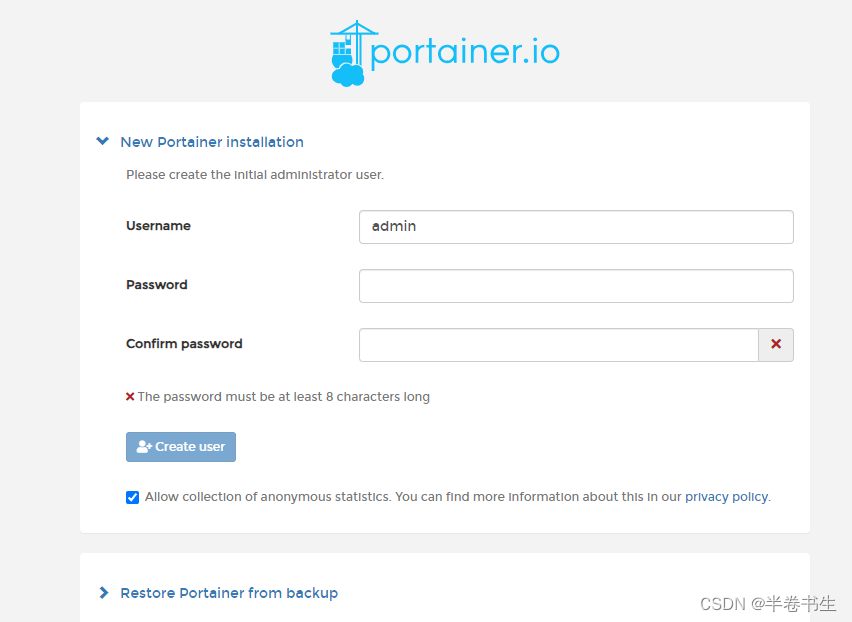Click the red X beside Confirm password
The height and width of the screenshot is (622, 852).
pos(776,344)
